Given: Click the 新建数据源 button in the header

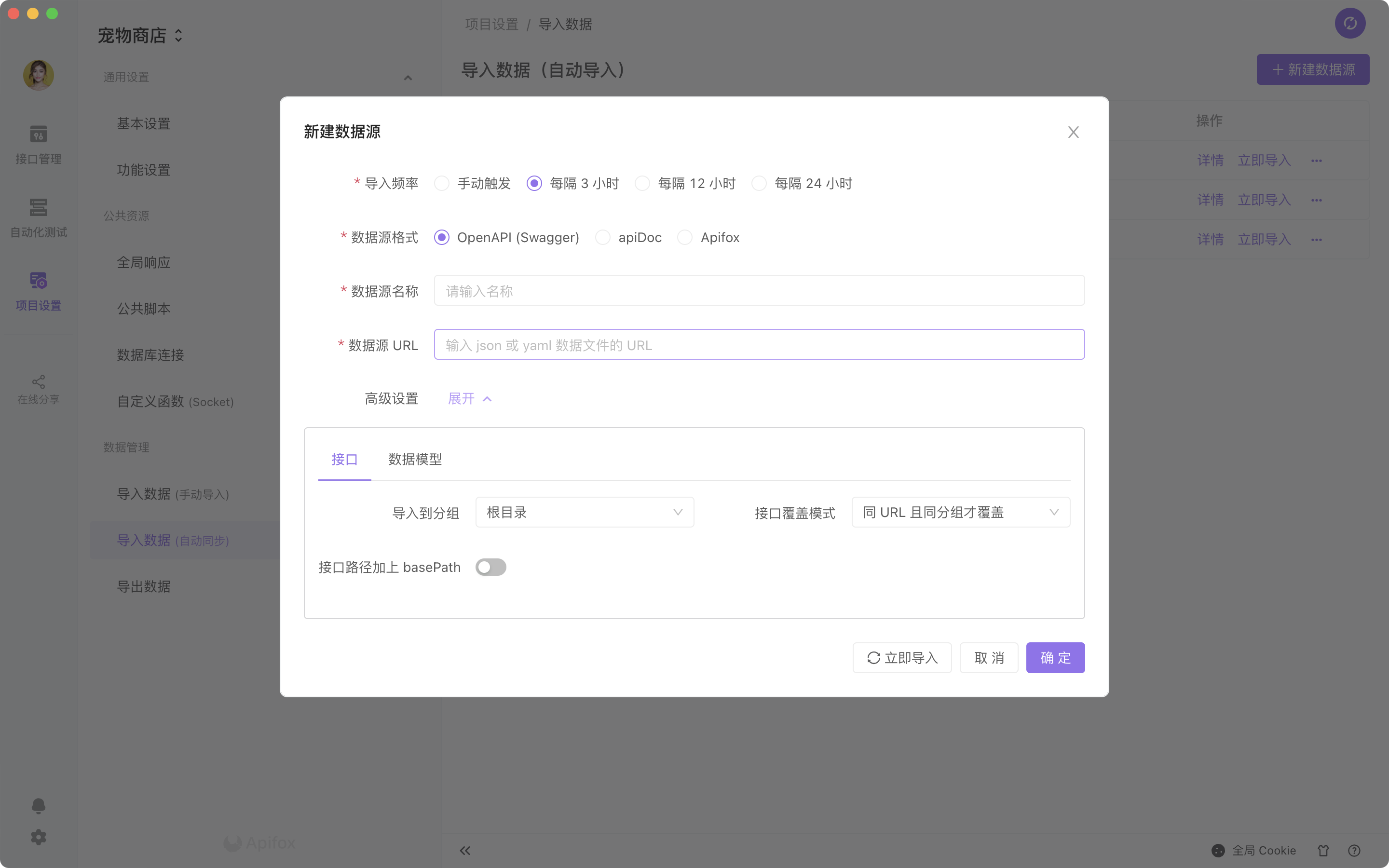Looking at the screenshot, I should tap(1313, 69).
